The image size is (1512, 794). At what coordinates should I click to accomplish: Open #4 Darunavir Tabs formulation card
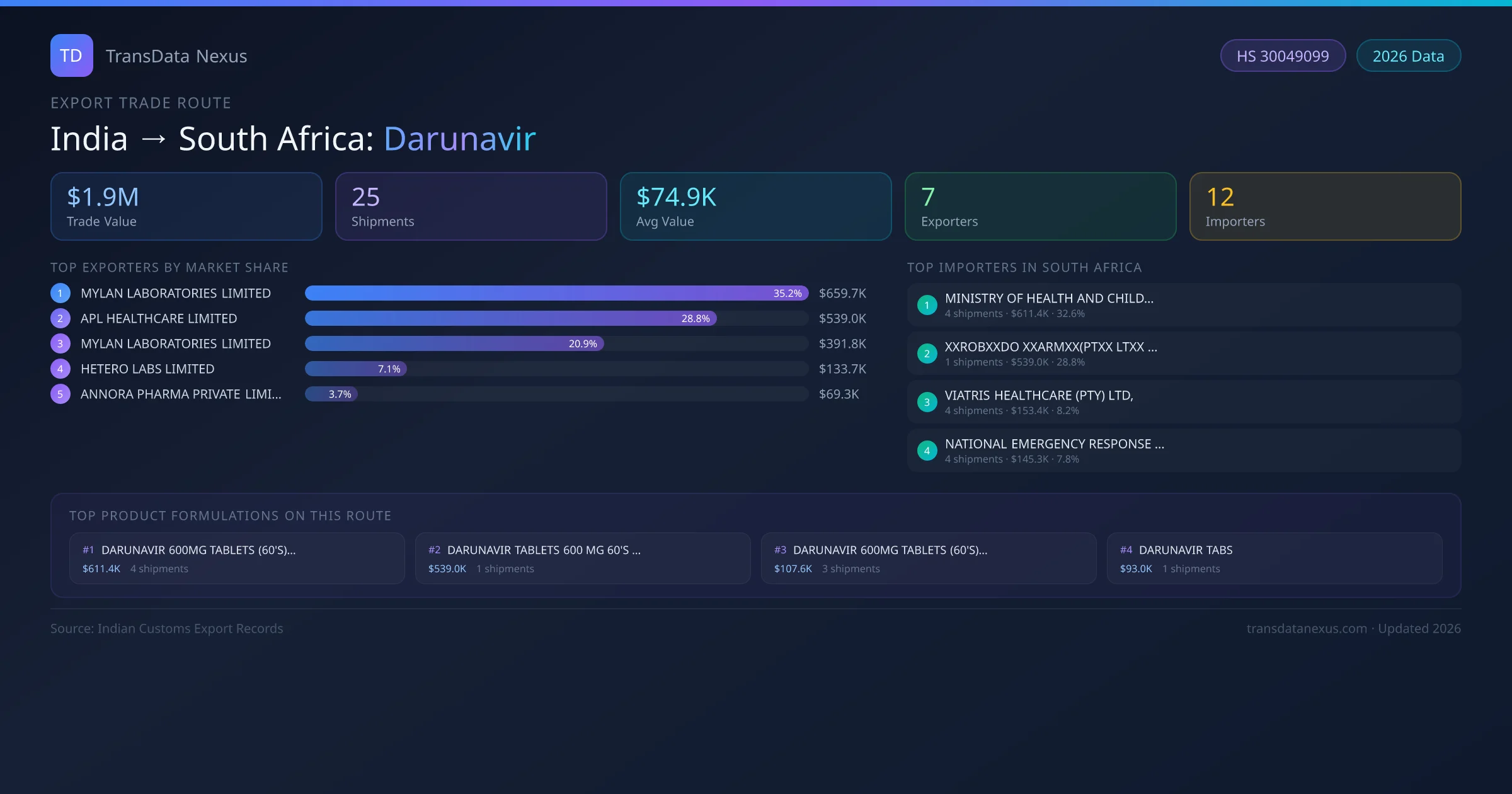click(x=1274, y=558)
